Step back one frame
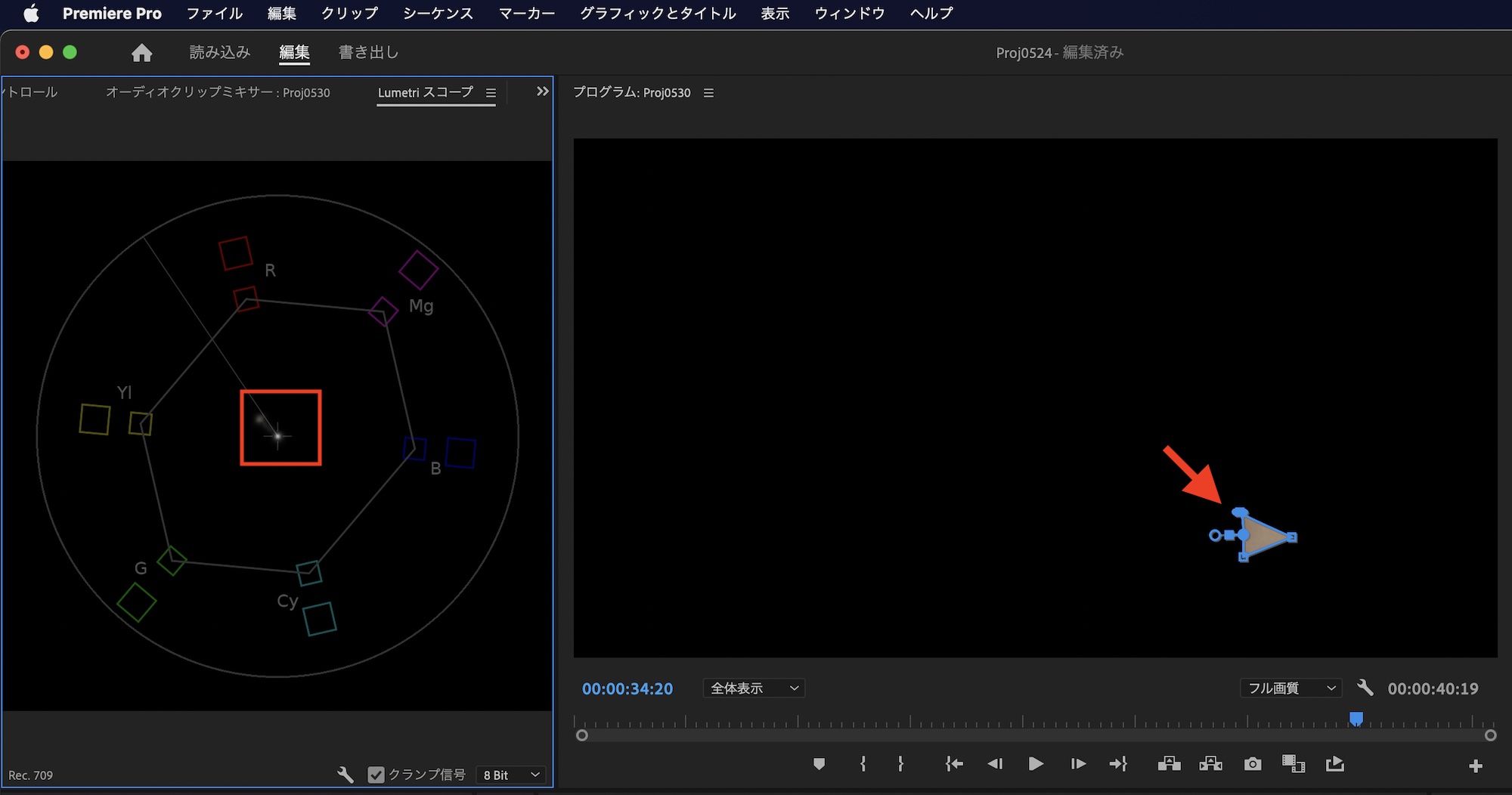The image size is (1512, 795). pos(995,764)
